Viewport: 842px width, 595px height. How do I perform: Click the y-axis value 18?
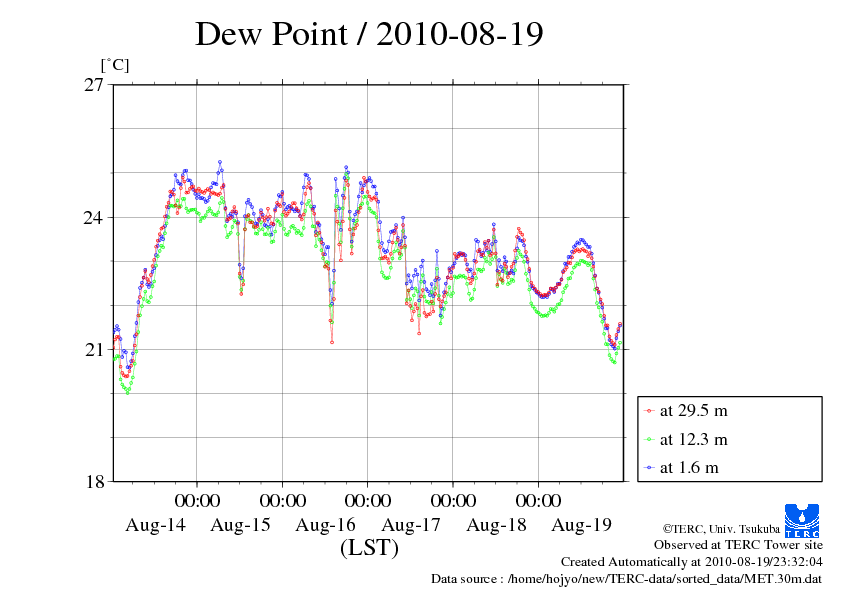click(94, 482)
